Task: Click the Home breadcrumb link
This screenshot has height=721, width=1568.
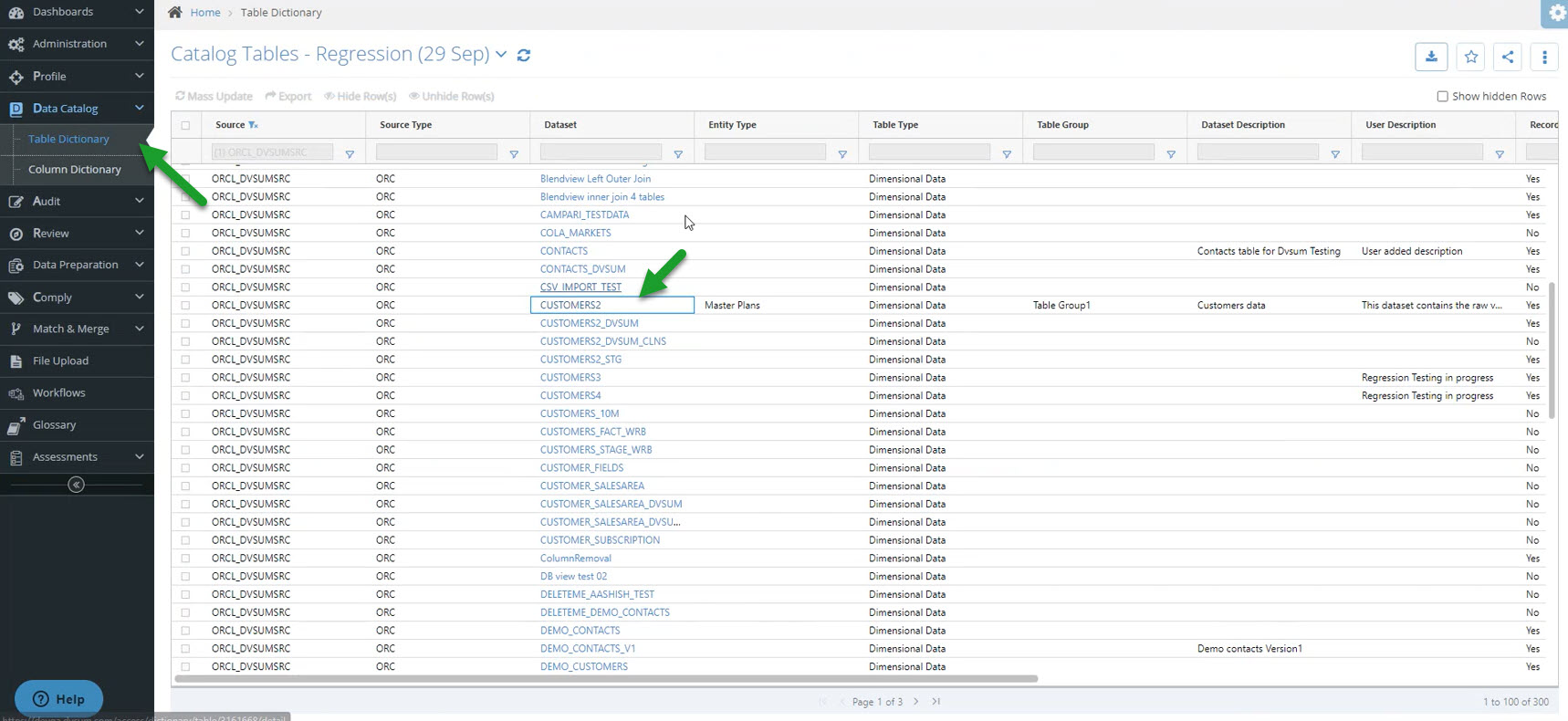Action: (x=205, y=13)
